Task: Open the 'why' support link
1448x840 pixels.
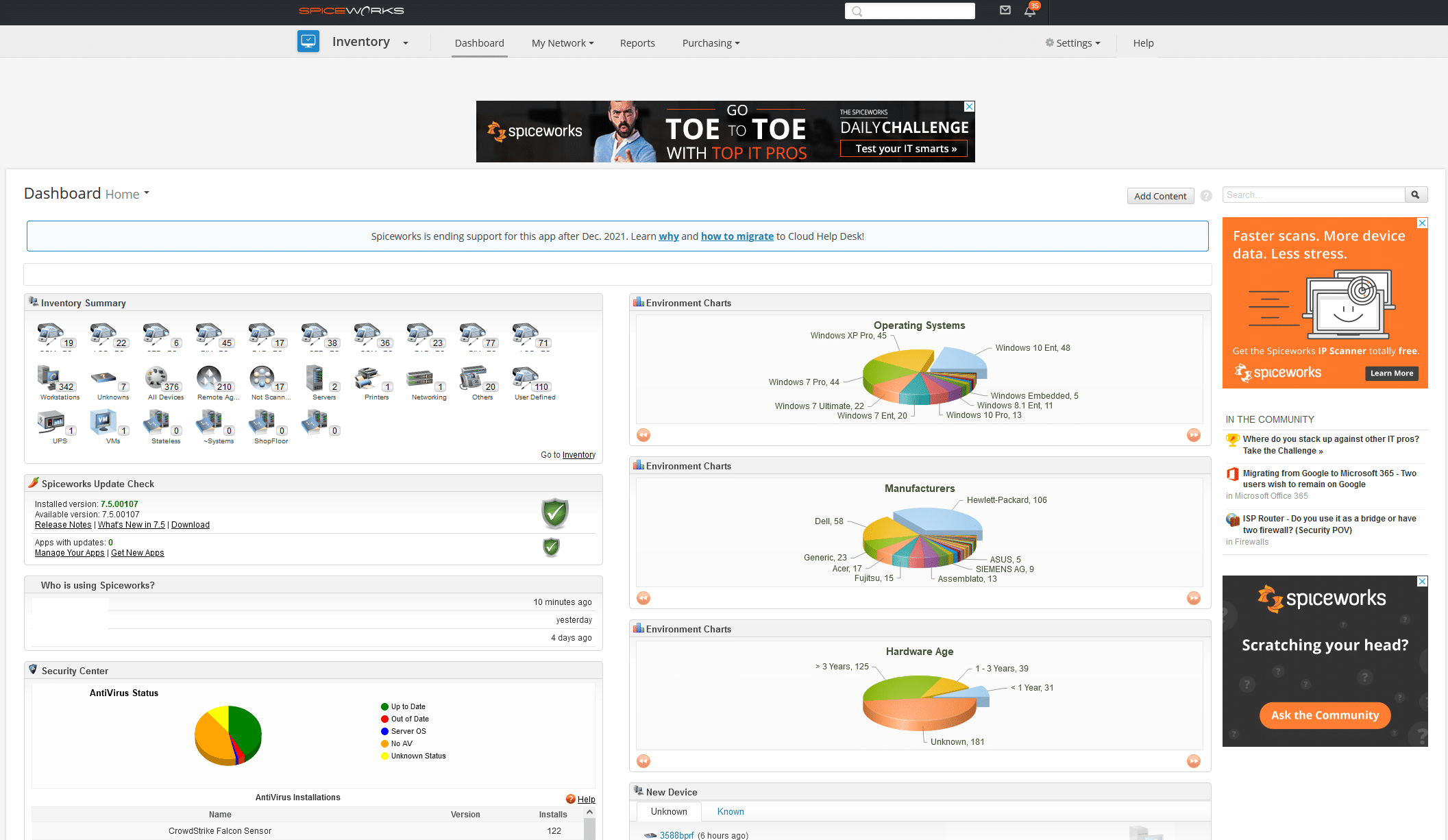Action: [x=669, y=236]
